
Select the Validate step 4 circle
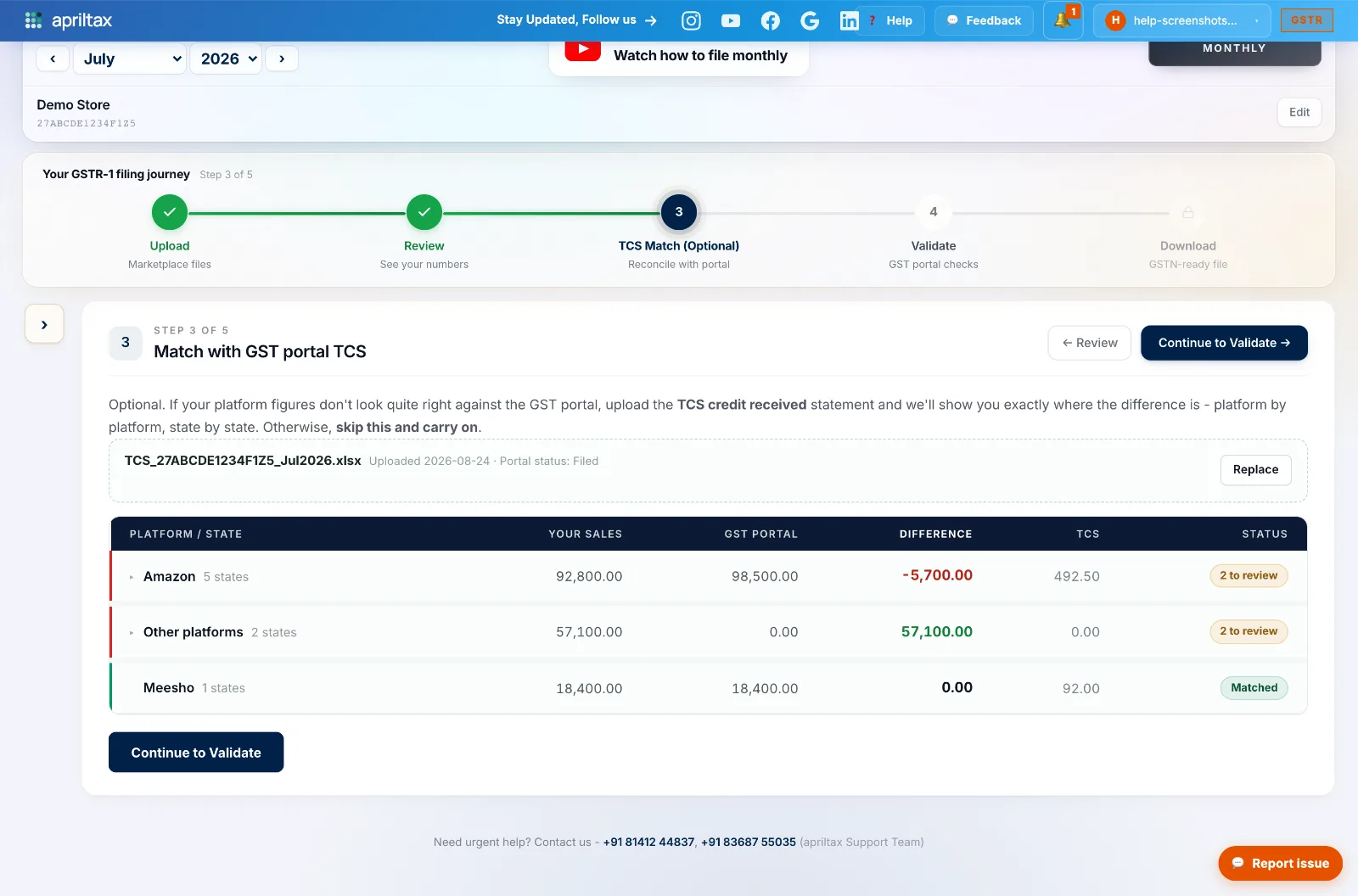click(x=934, y=212)
